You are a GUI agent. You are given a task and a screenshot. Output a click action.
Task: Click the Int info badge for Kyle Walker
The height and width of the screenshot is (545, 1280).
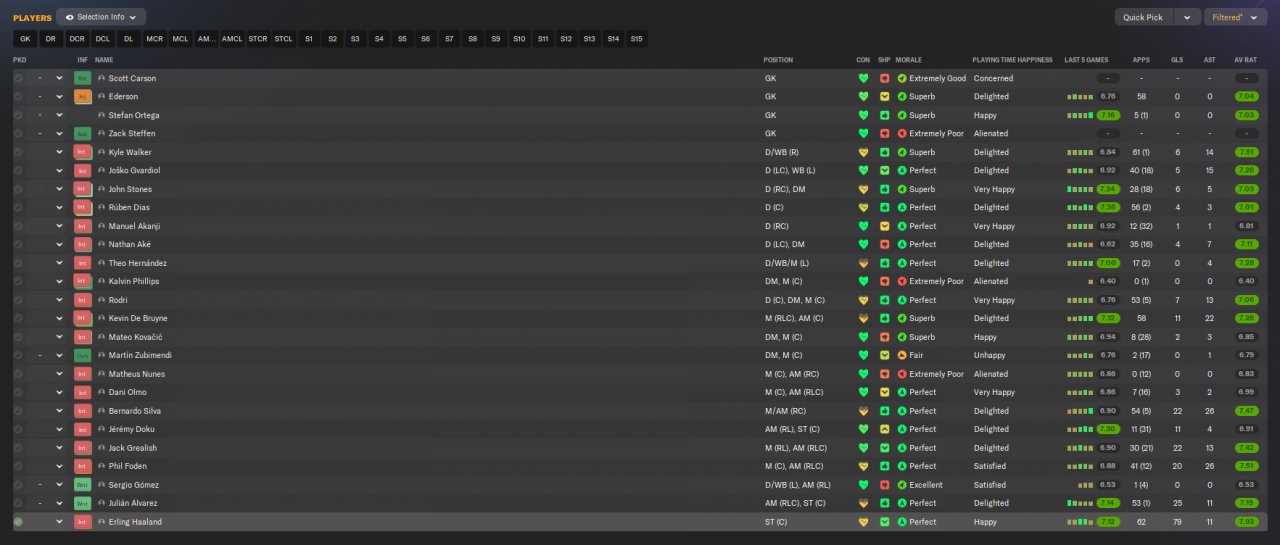[83, 152]
